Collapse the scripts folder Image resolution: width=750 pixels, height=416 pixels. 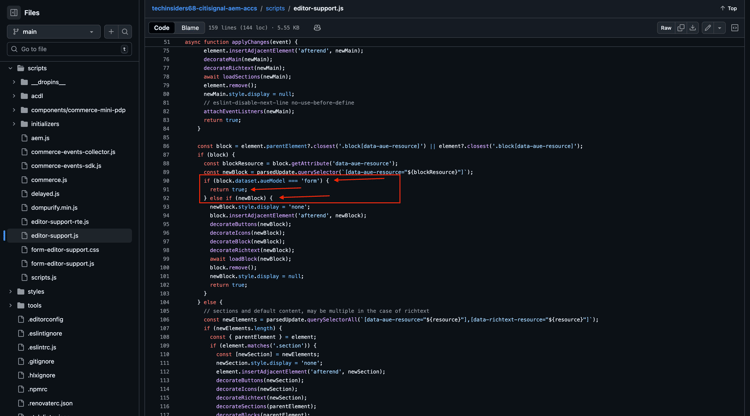coord(11,68)
